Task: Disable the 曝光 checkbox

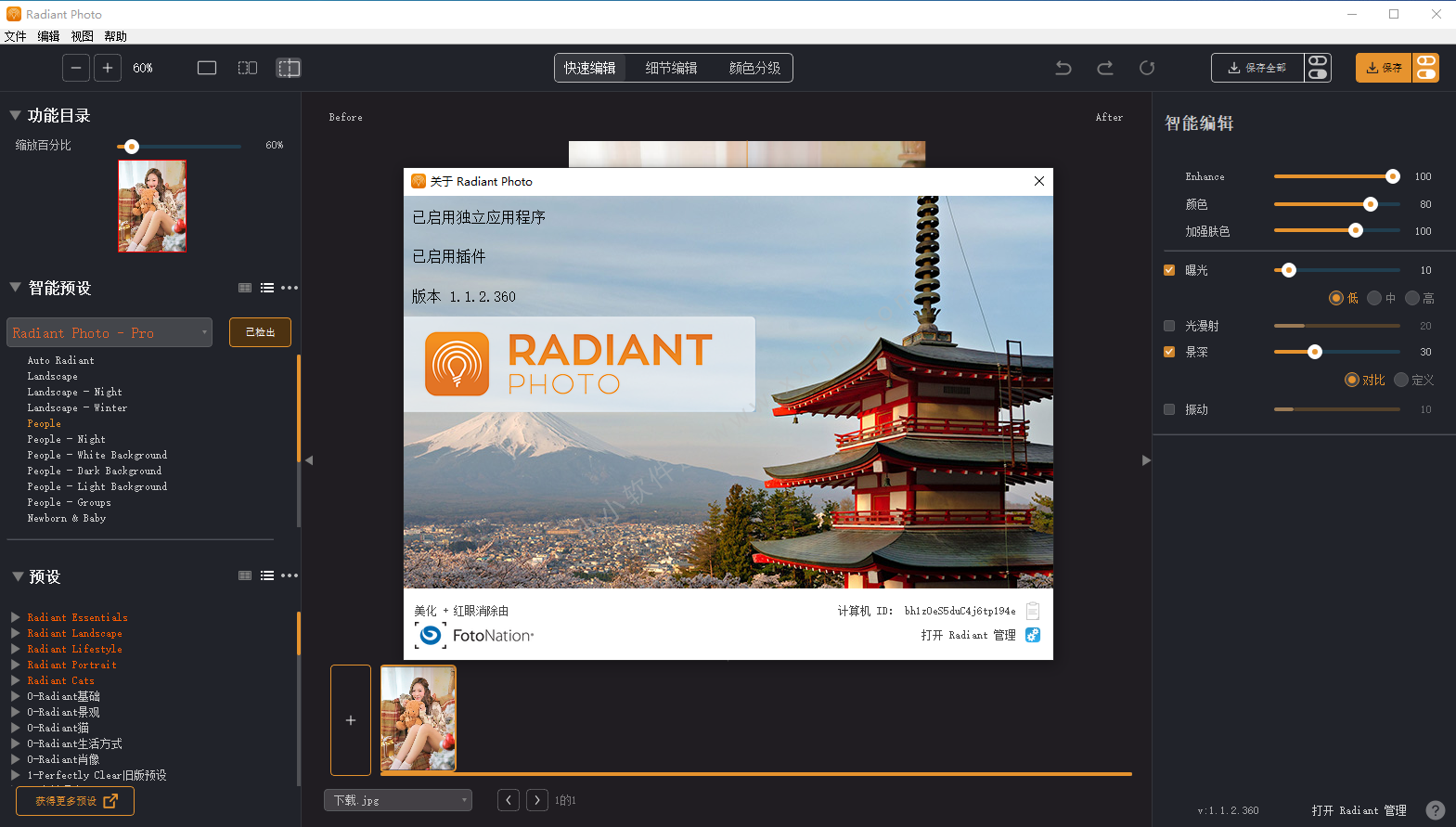Action: (x=1169, y=270)
